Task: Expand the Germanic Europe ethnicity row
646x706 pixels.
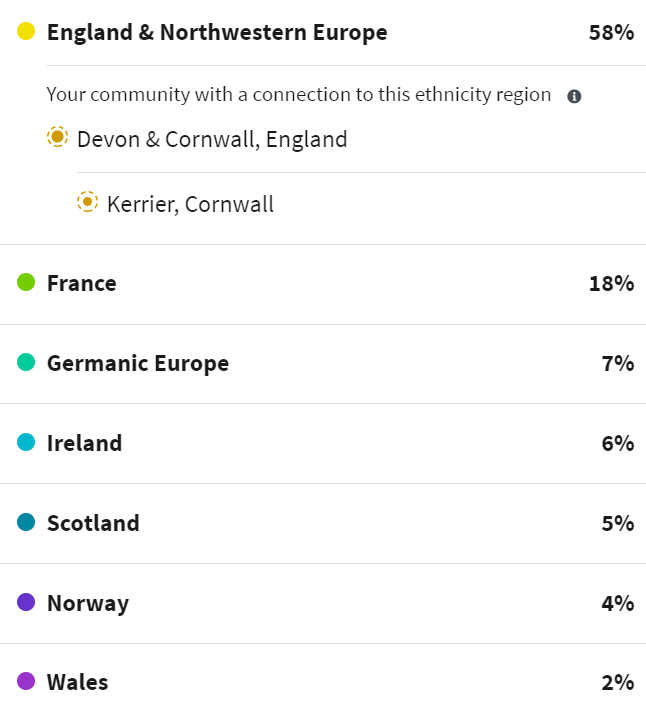Action: pyautogui.click(x=138, y=363)
